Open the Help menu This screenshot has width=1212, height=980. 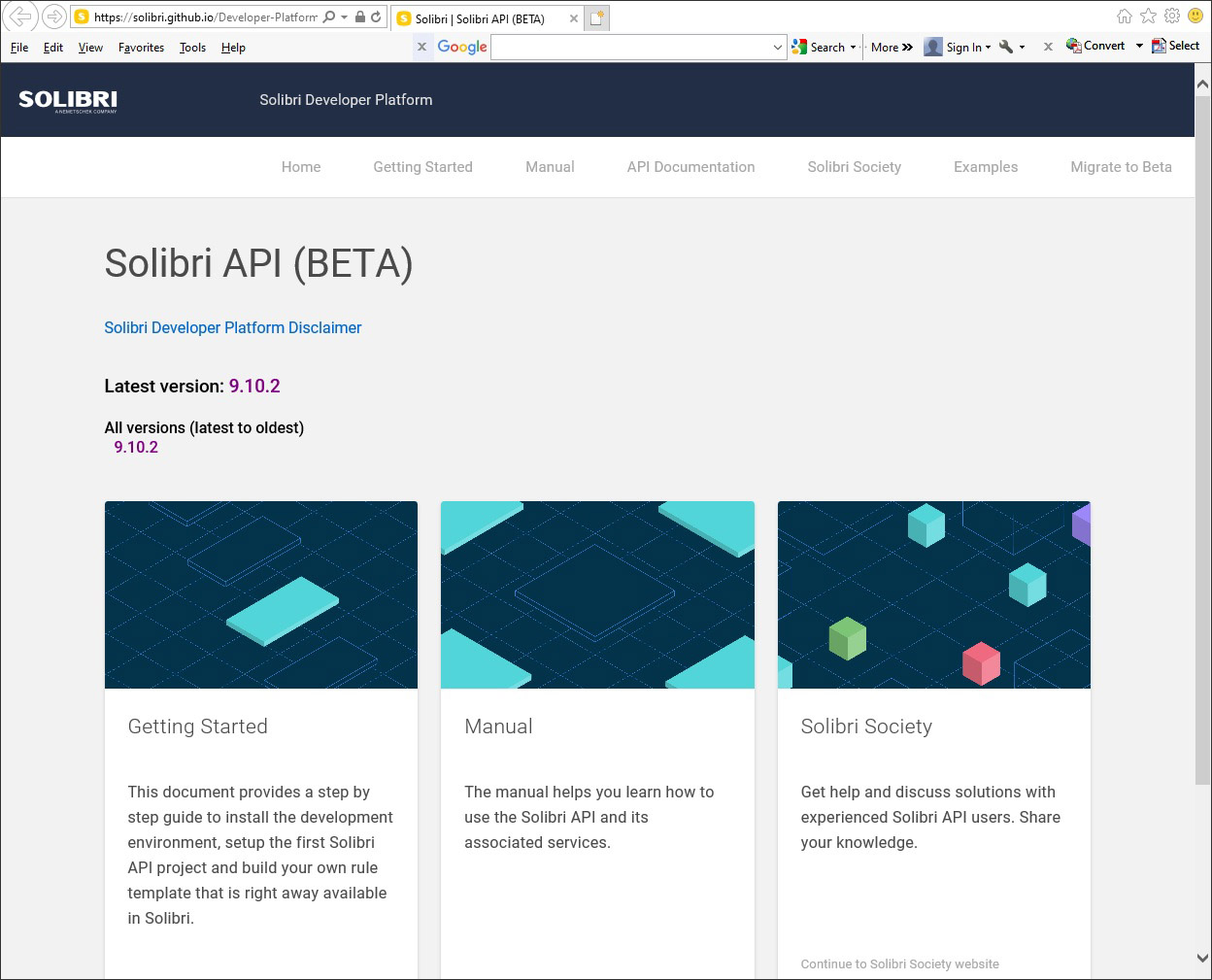[233, 48]
